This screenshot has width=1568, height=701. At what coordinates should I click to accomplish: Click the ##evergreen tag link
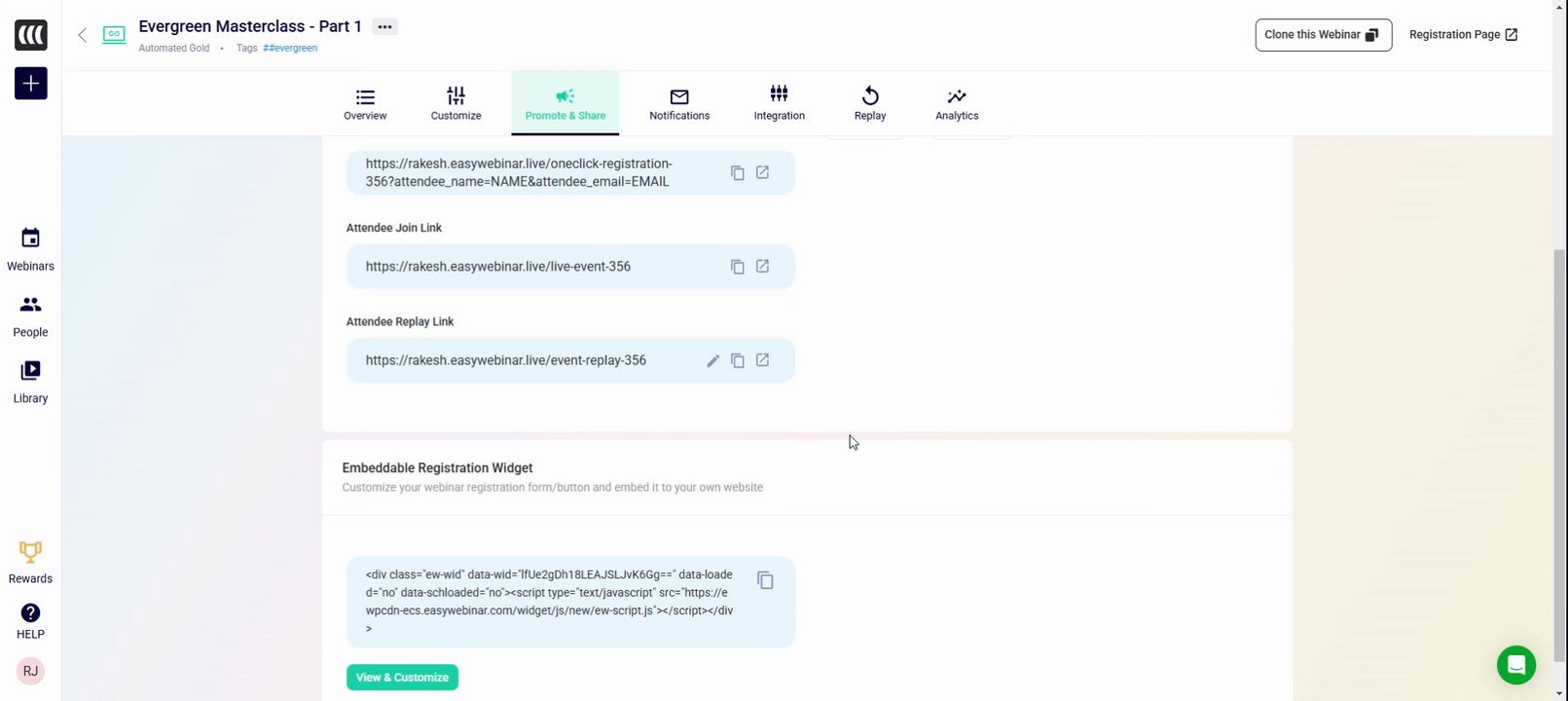(x=290, y=48)
